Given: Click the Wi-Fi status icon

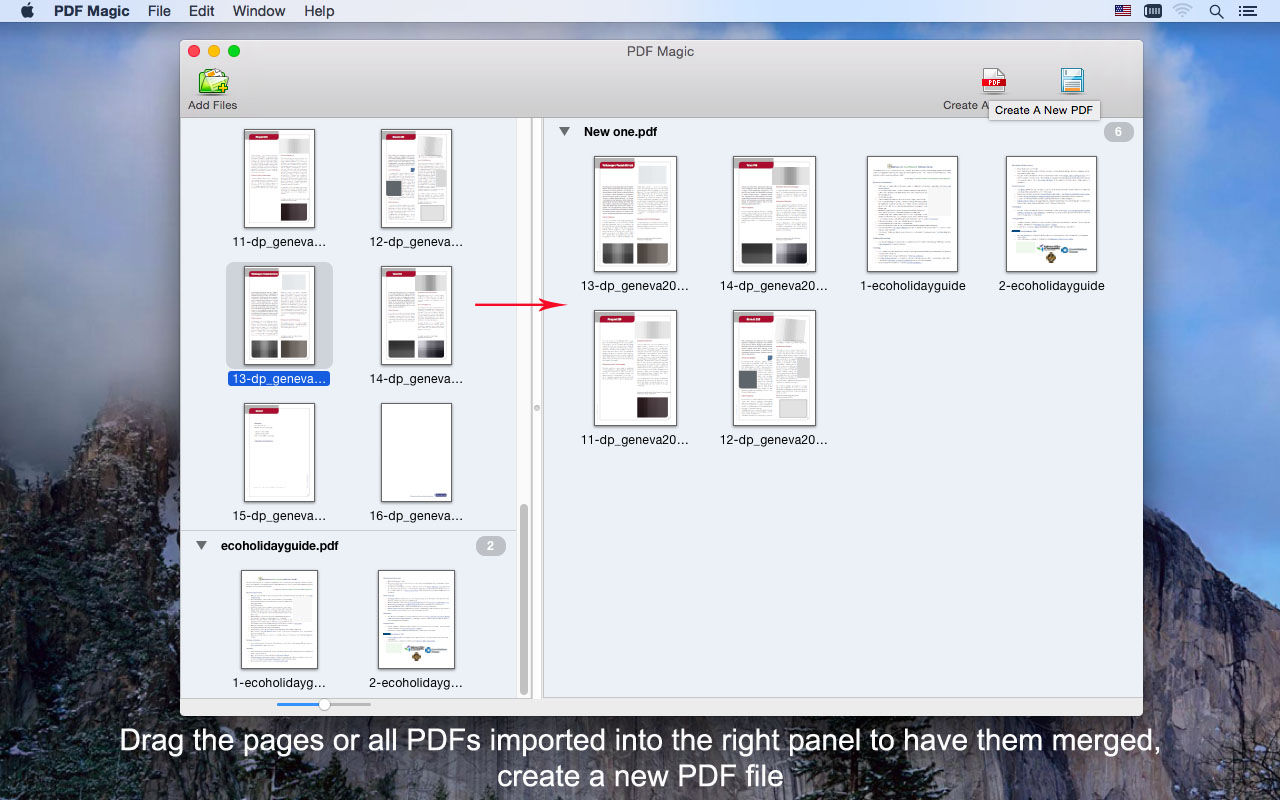Looking at the screenshot, I should [x=1183, y=11].
